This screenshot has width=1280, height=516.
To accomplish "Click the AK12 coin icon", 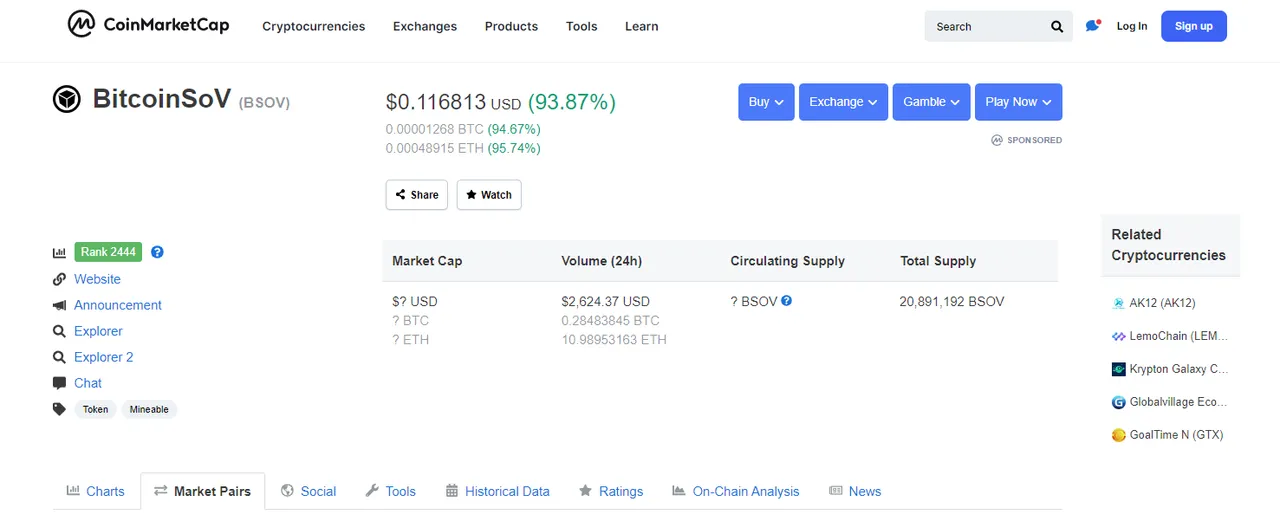I will 1119,303.
